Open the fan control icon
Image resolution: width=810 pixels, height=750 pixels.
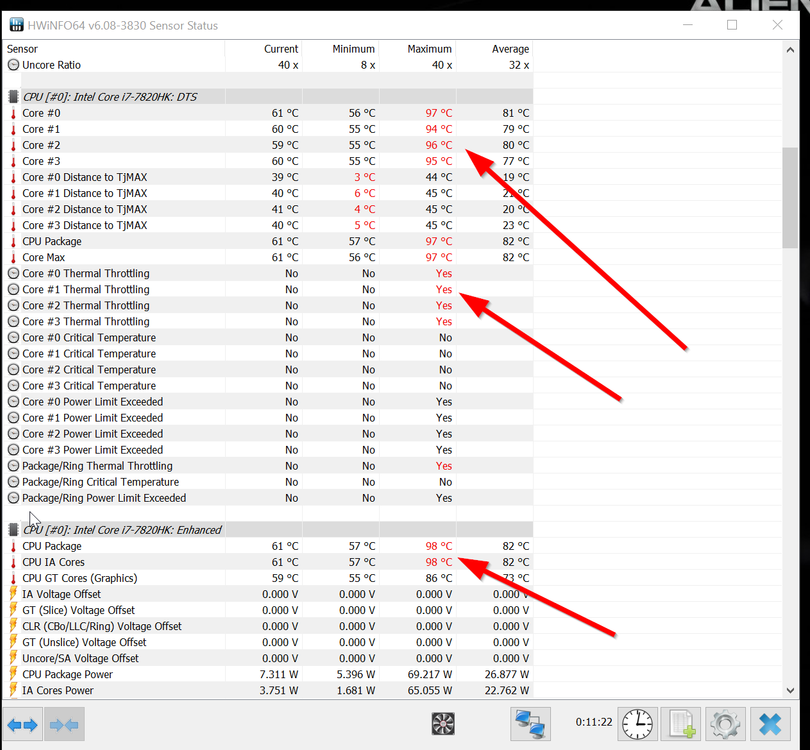[444, 724]
